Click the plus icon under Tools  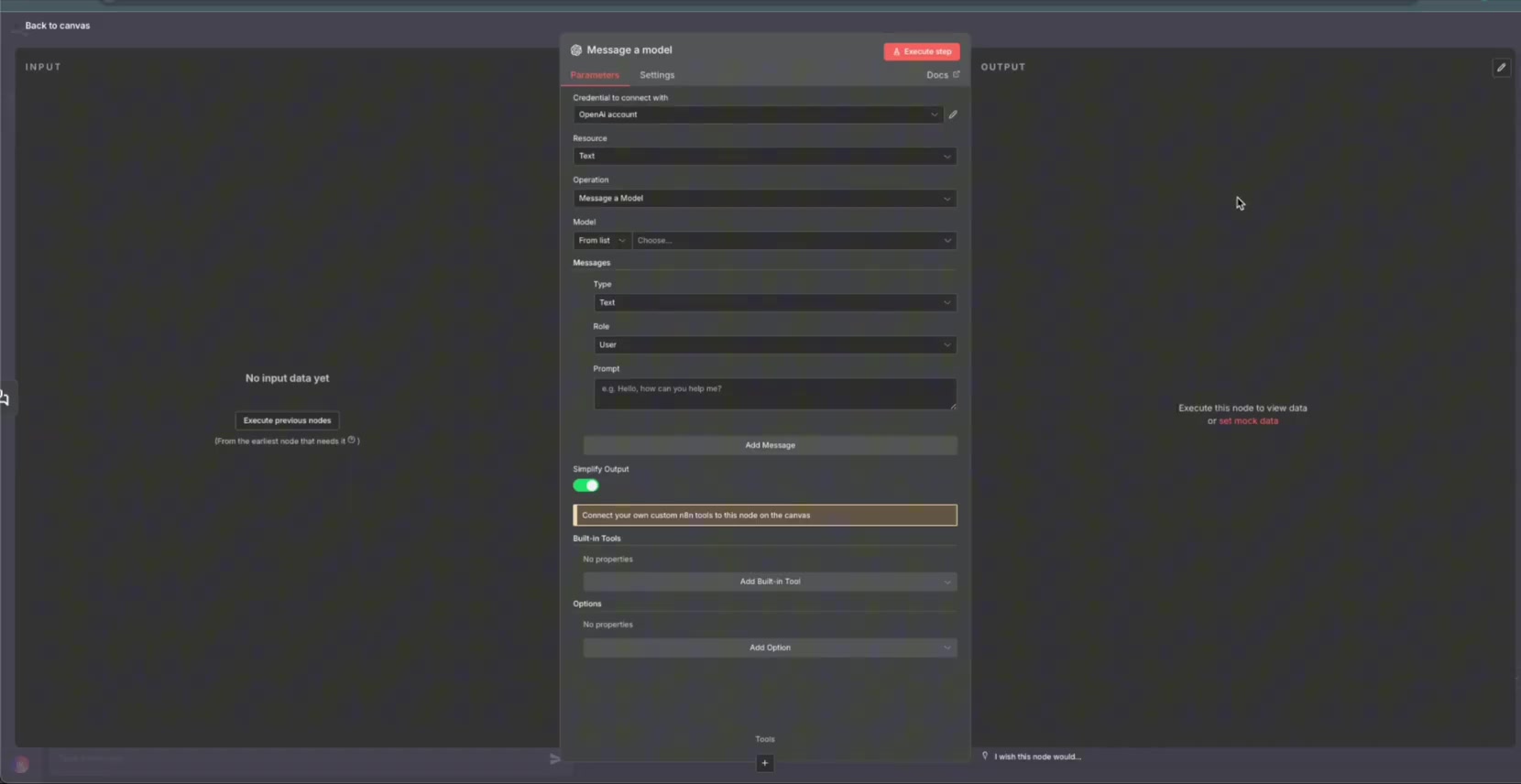point(765,763)
